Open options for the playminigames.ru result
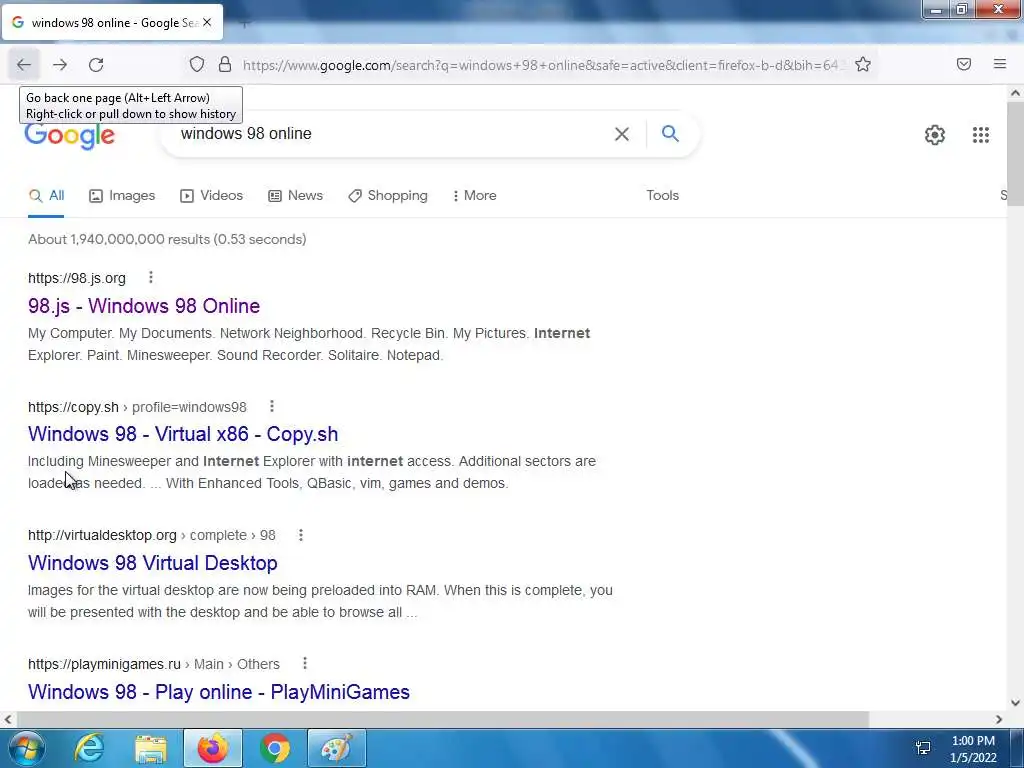The height and width of the screenshot is (768, 1024). pos(304,664)
